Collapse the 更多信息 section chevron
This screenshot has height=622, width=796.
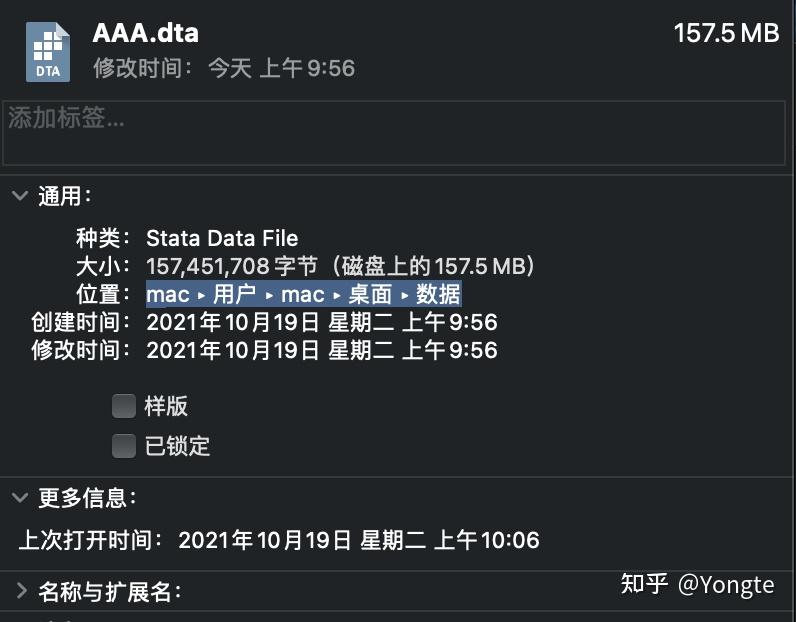(x=20, y=497)
